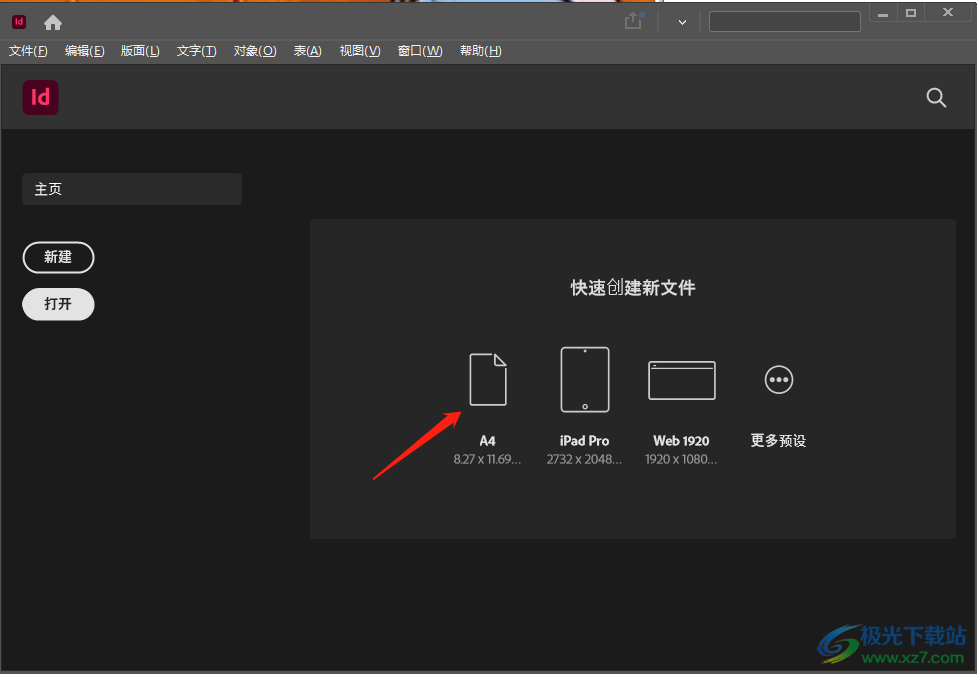Click the 打开 button

tap(59, 304)
